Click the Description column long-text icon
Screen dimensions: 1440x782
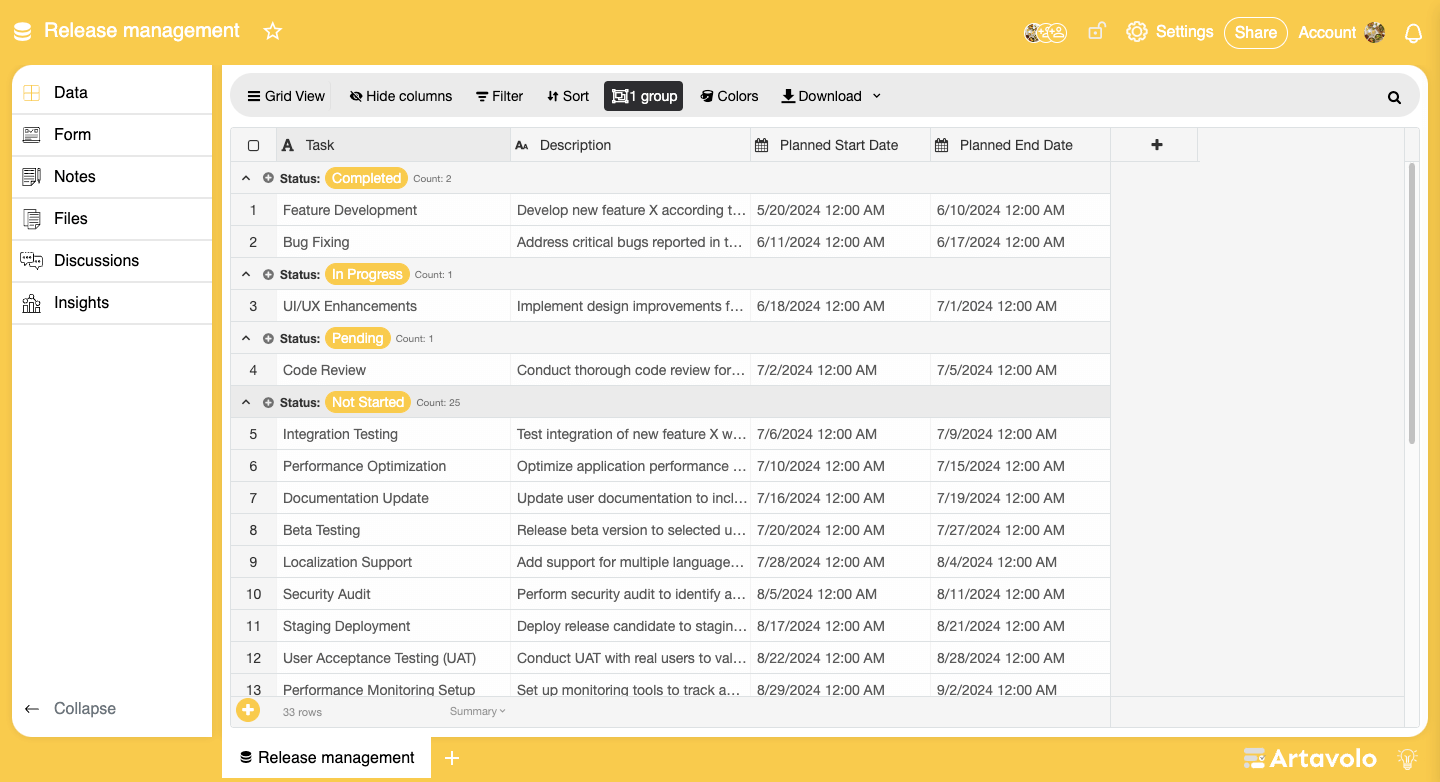click(x=521, y=145)
